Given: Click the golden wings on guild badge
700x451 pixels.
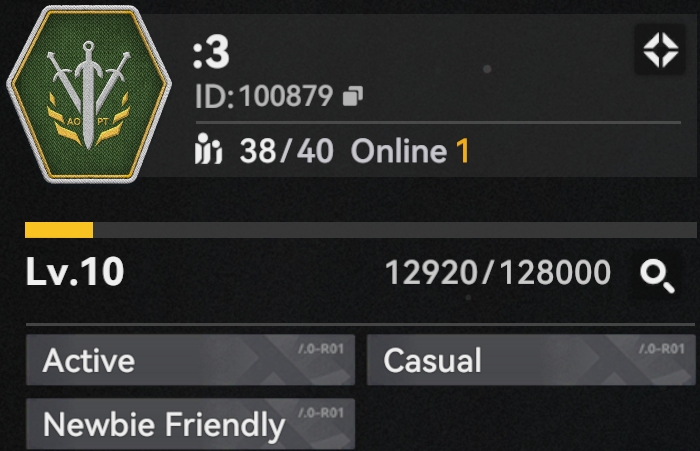Looking at the screenshot, I should pyautogui.click(x=89, y=120).
